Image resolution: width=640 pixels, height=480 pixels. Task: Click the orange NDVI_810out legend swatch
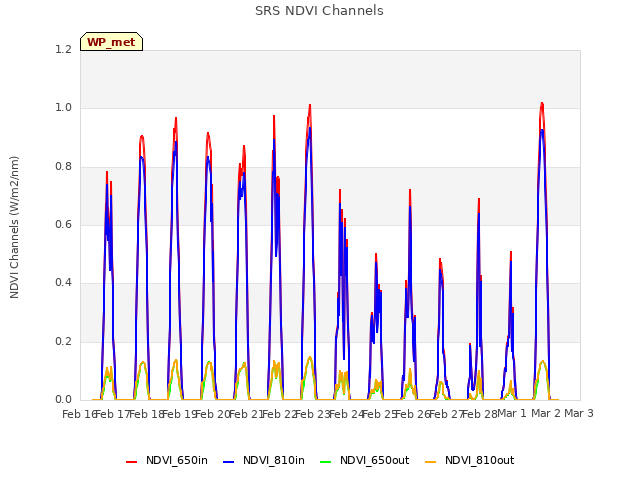click(x=431, y=461)
